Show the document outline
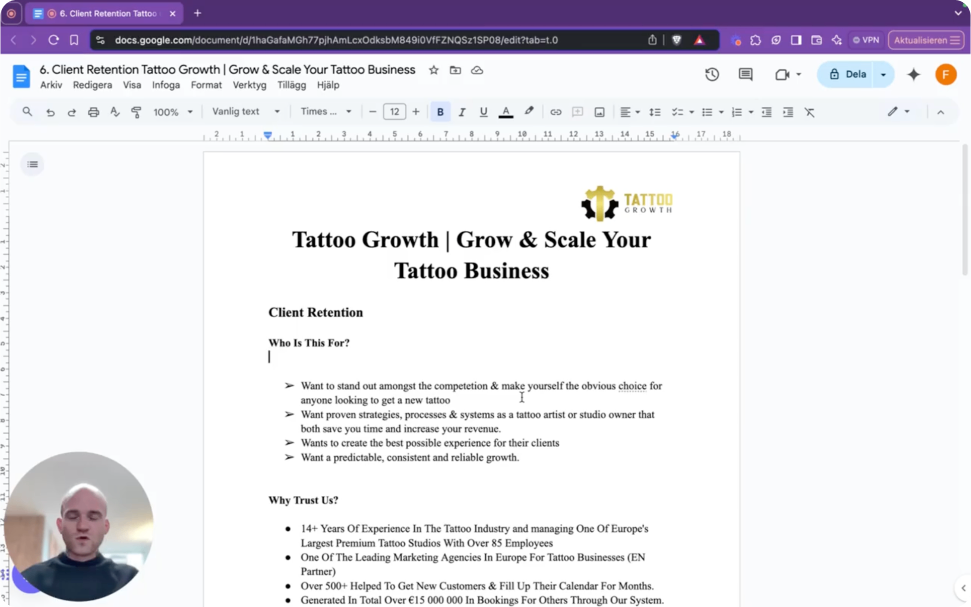This screenshot has height=607, width=971. pyautogui.click(x=32, y=164)
